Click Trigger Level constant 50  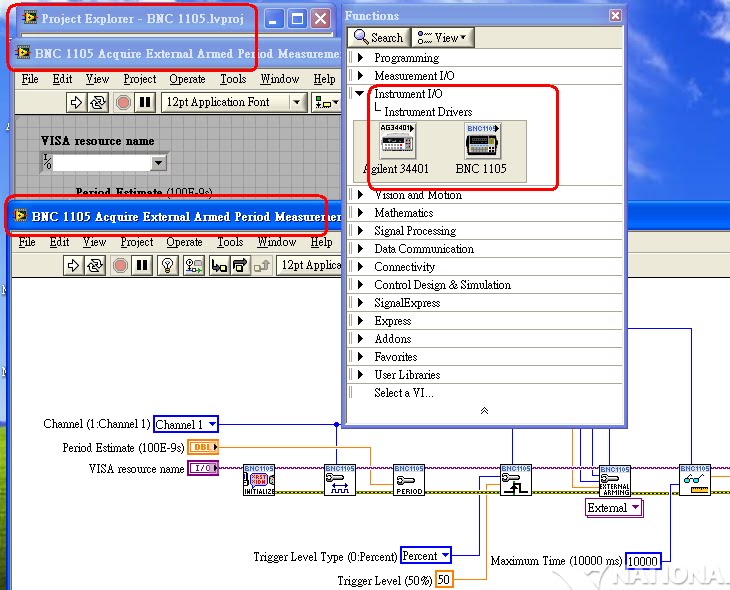point(444,580)
